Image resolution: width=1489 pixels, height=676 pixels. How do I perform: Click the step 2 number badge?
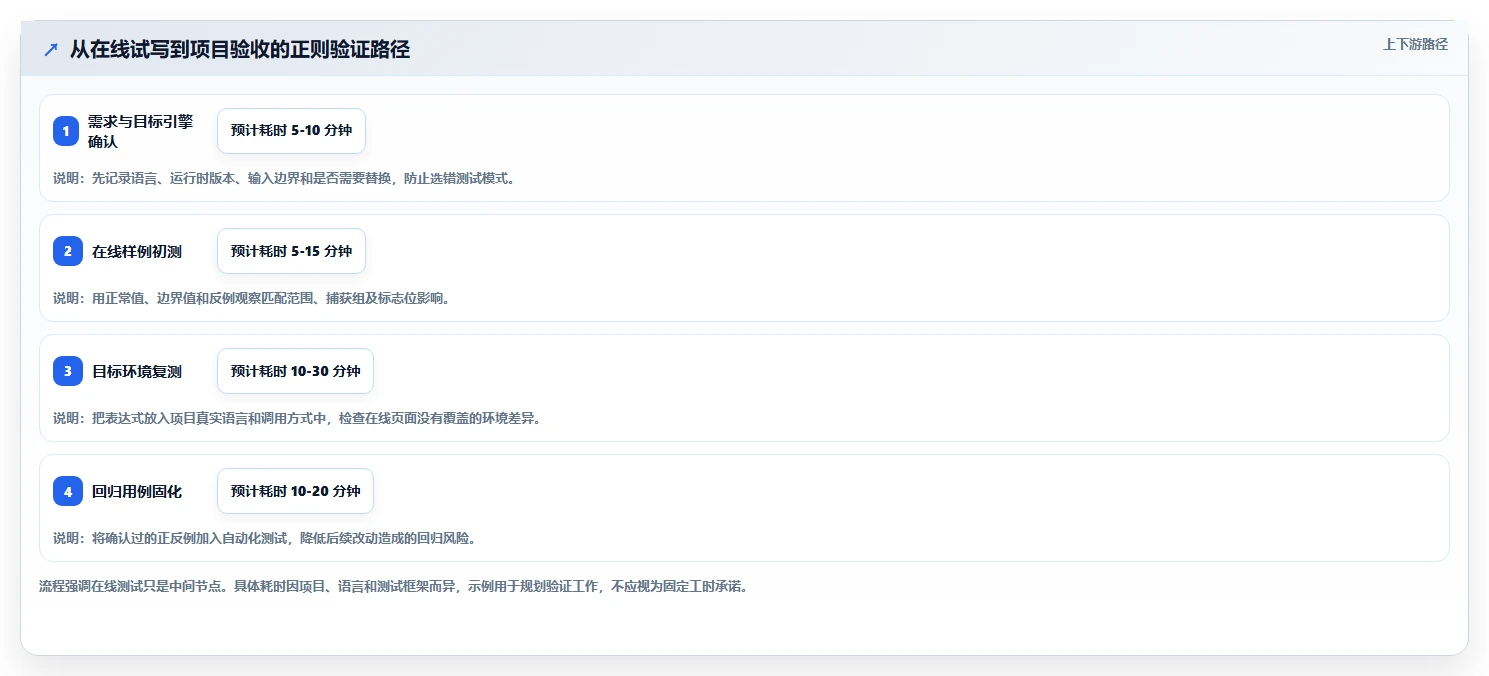click(68, 251)
